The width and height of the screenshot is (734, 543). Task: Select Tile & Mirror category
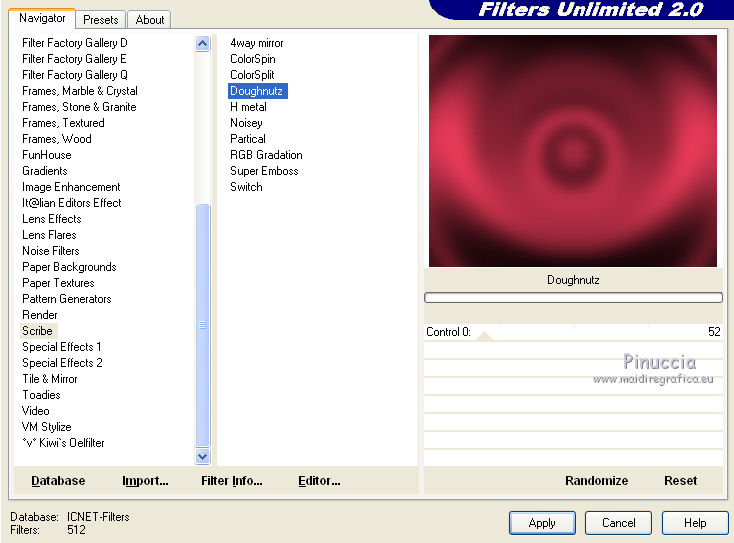[x=50, y=379]
